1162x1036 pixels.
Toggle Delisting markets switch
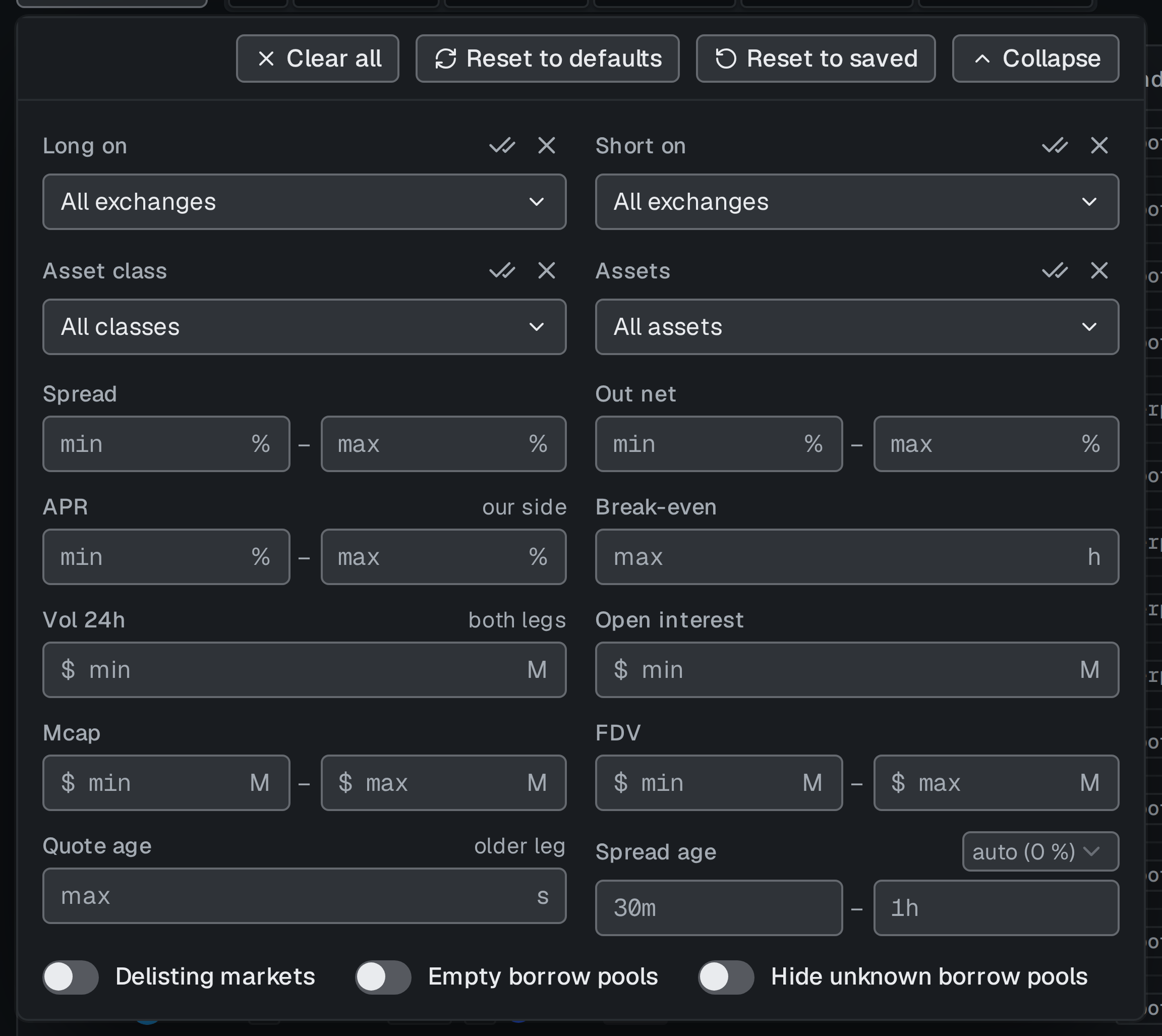pos(71,977)
